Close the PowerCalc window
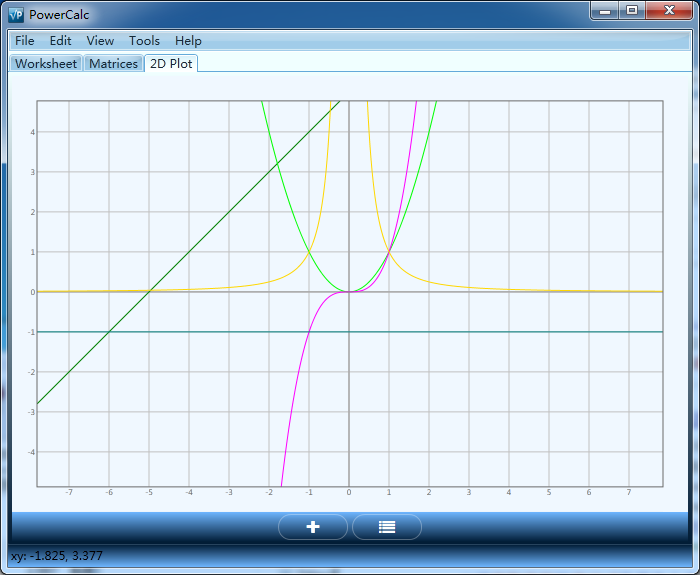This screenshot has height=575, width=700. tap(668, 11)
